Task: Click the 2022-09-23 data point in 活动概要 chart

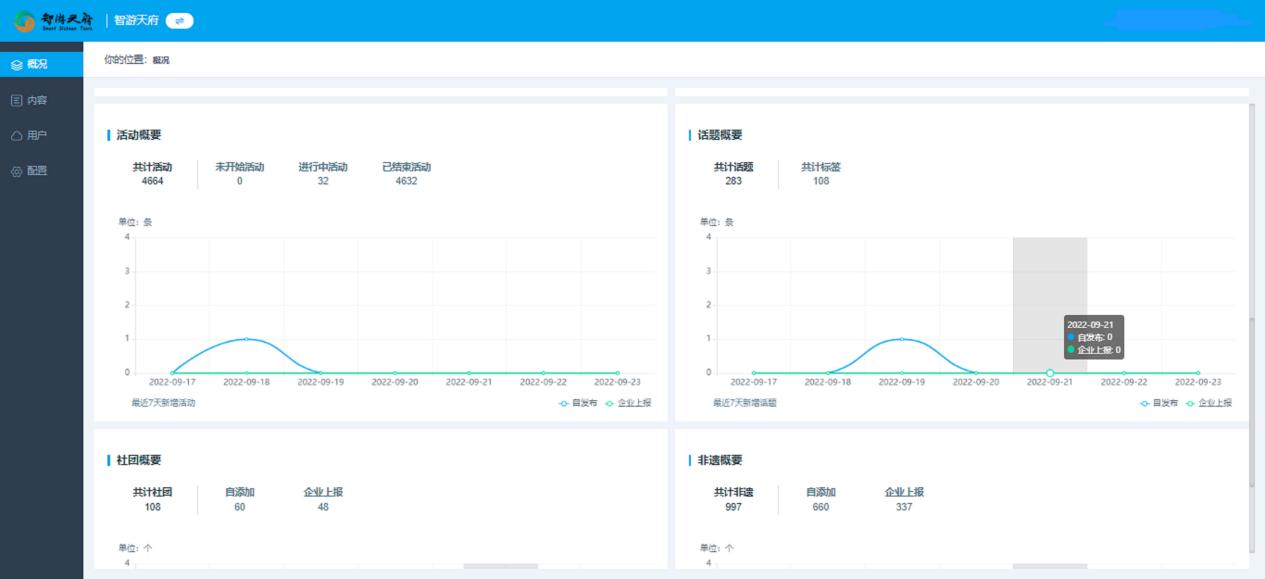Action: point(617,373)
